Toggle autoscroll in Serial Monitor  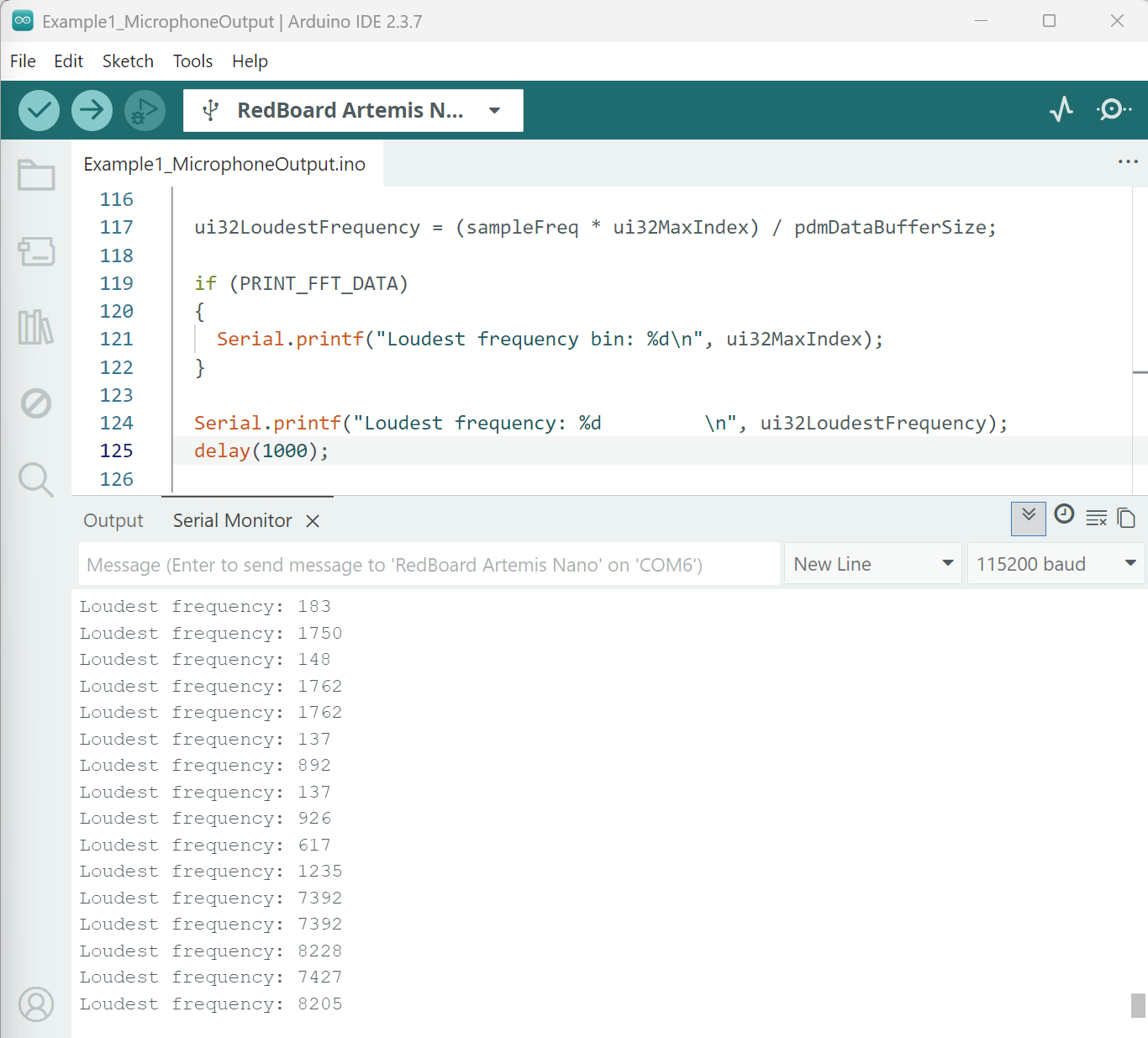click(1028, 518)
